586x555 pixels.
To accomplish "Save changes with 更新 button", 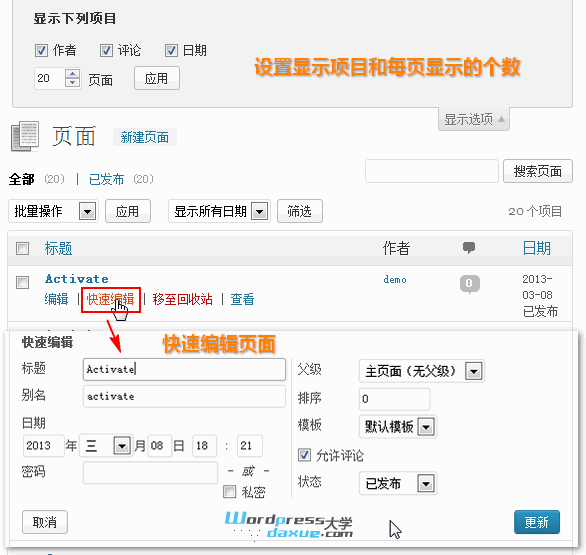I will pos(537,522).
